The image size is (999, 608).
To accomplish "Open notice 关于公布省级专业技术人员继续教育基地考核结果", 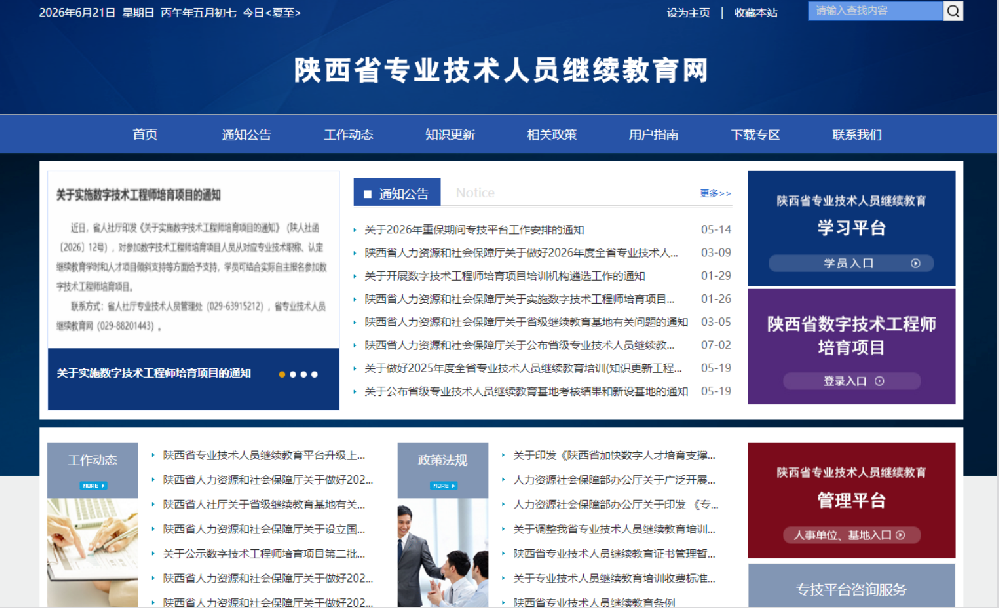I will pos(526,391).
